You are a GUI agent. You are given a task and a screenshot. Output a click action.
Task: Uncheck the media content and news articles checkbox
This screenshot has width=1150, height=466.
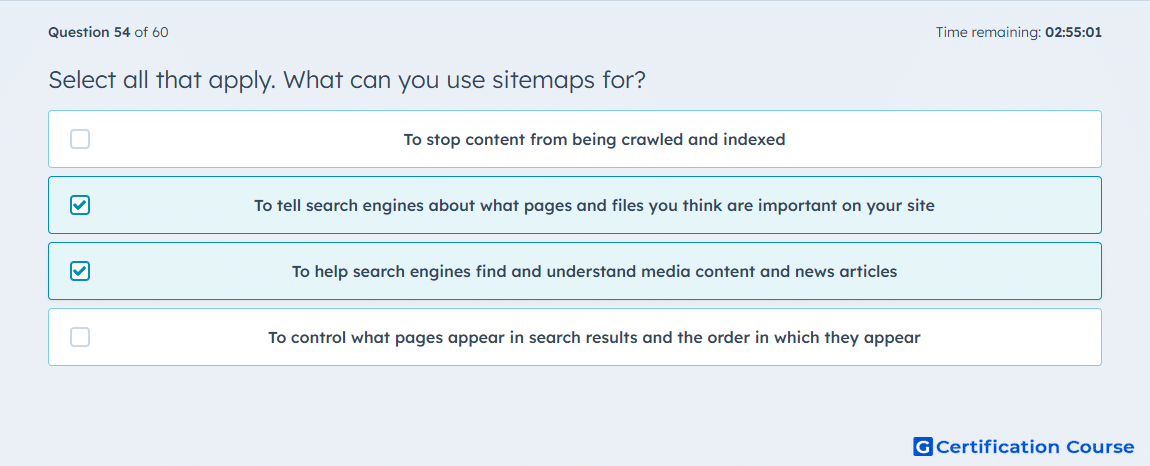(x=80, y=271)
